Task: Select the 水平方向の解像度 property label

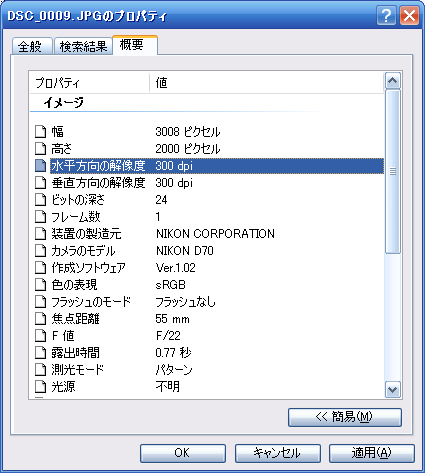Action: (x=98, y=166)
